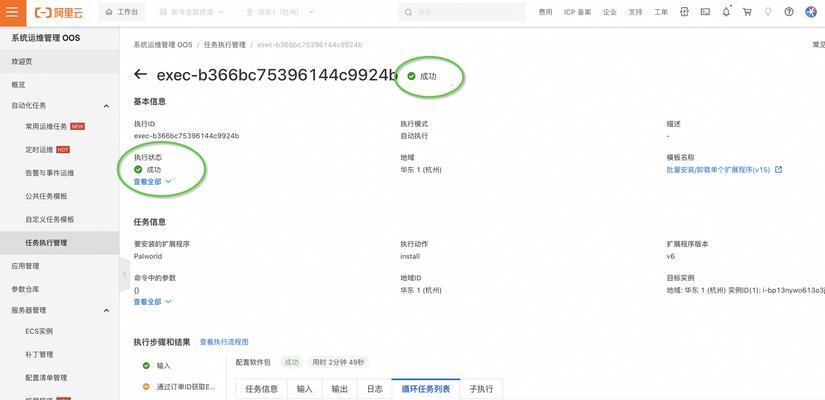Switch to the 任务信息 tab

262,389
